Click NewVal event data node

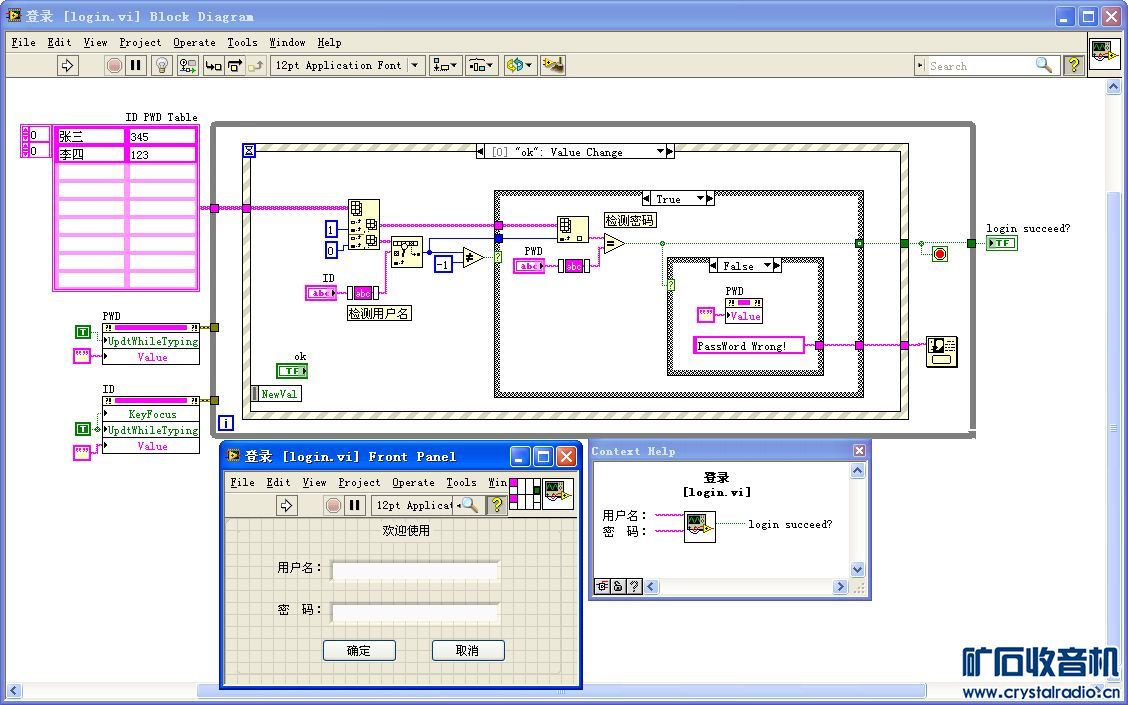(x=277, y=394)
